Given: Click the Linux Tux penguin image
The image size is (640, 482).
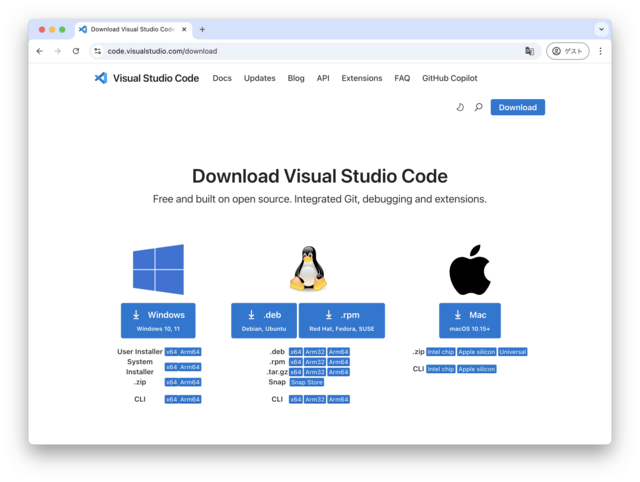Looking at the screenshot, I should 308,269.
